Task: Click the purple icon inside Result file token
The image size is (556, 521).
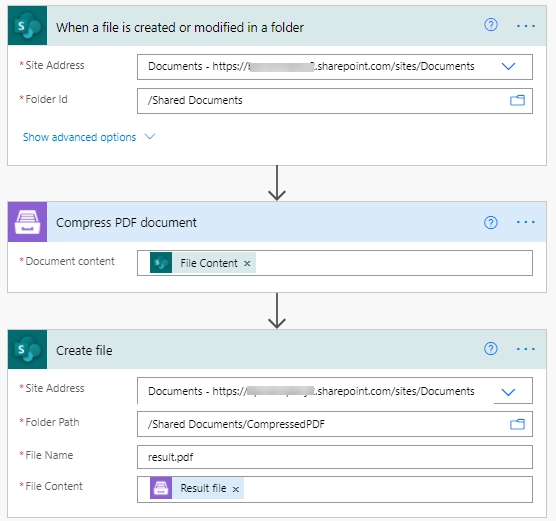Action: (x=161, y=488)
